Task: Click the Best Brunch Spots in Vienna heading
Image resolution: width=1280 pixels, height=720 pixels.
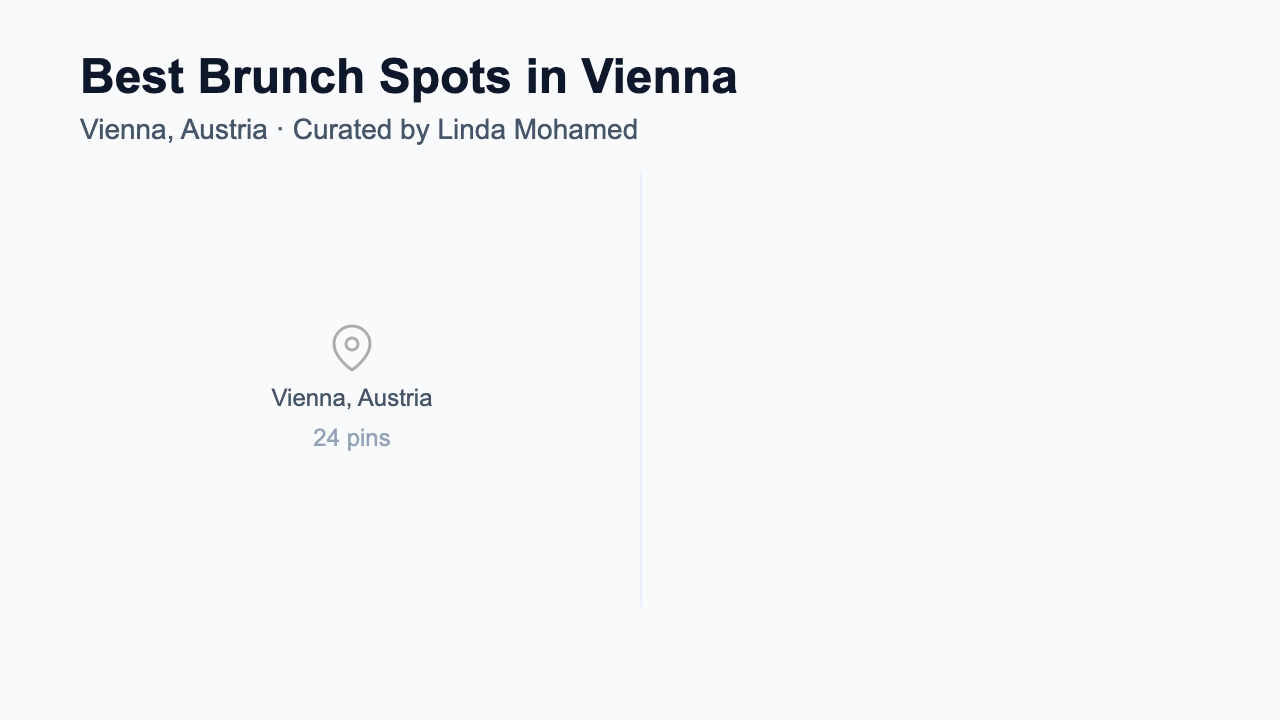Action: coord(408,77)
